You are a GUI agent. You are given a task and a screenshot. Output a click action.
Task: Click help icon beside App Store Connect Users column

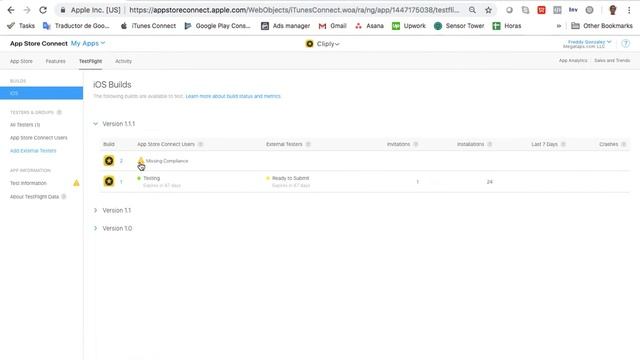click(x=200, y=144)
